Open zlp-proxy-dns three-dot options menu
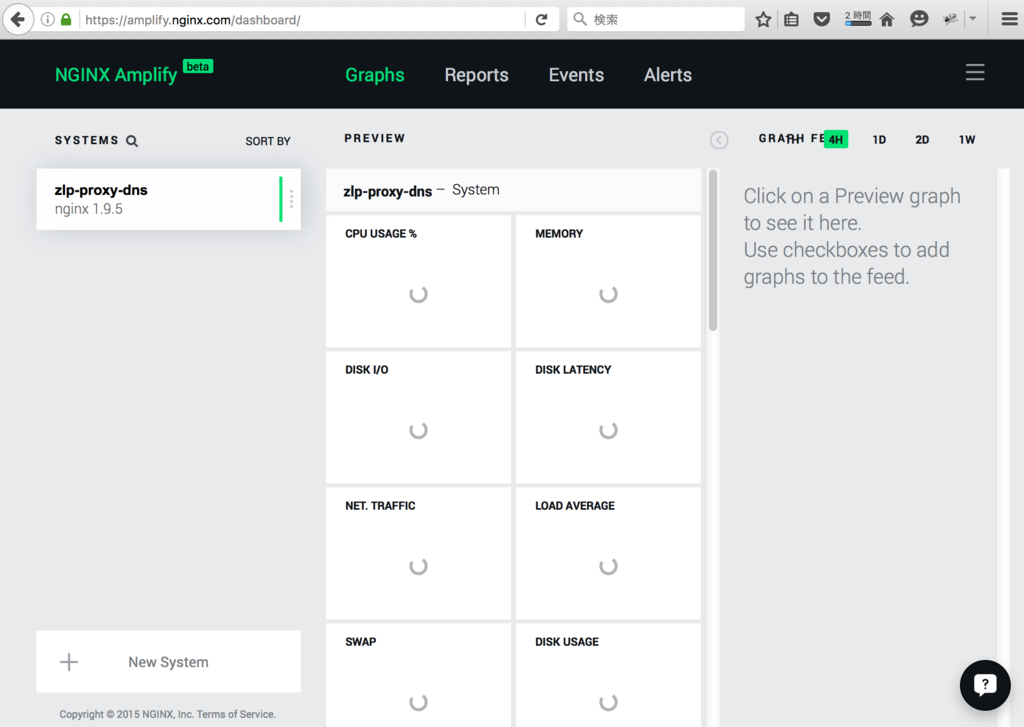This screenshot has height=727, width=1024. (291, 199)
